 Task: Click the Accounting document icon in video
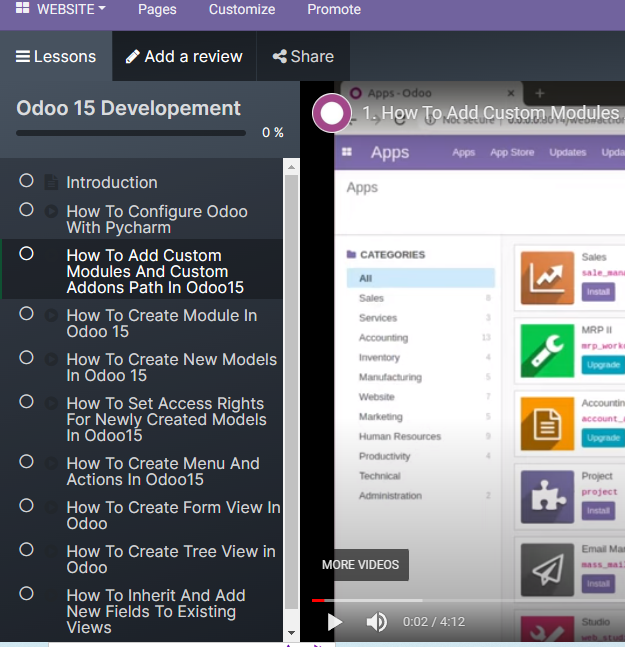coord(547,424)
